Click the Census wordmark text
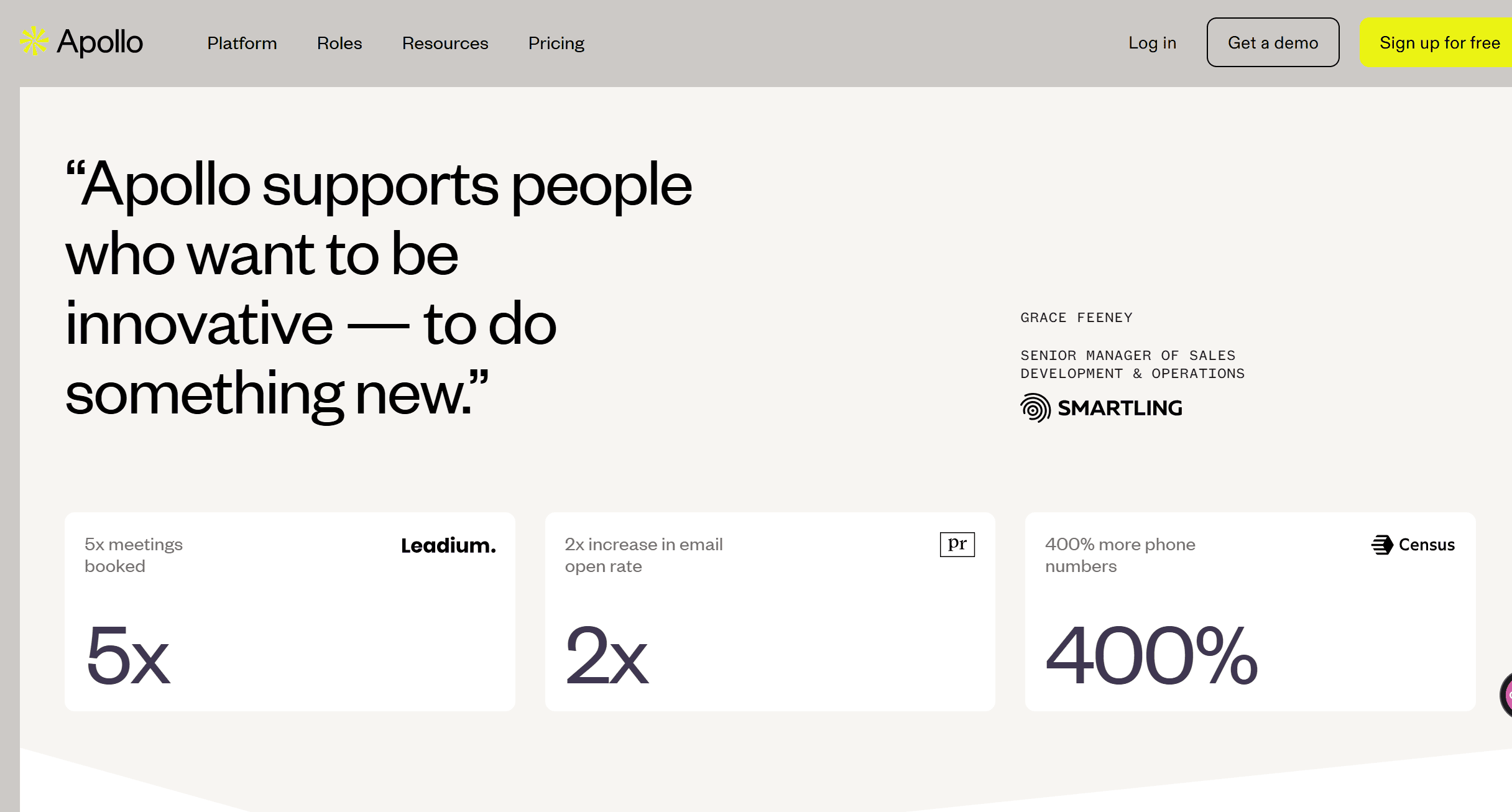Screen dimensions: 1512x812 pyautogui.click(x=1426, y=545)
